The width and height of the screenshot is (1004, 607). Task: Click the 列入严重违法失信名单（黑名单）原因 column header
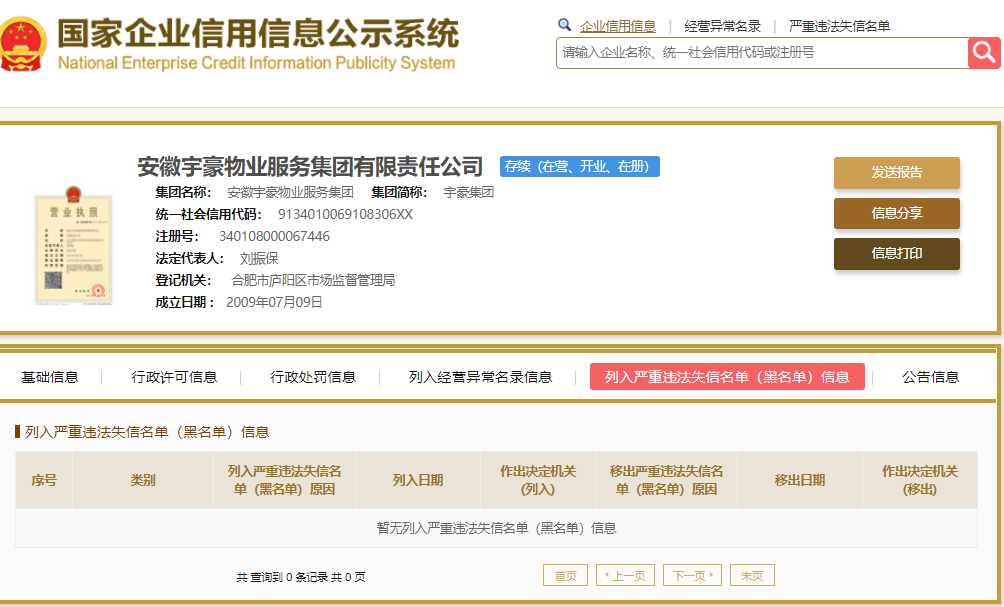click(284, 480)
